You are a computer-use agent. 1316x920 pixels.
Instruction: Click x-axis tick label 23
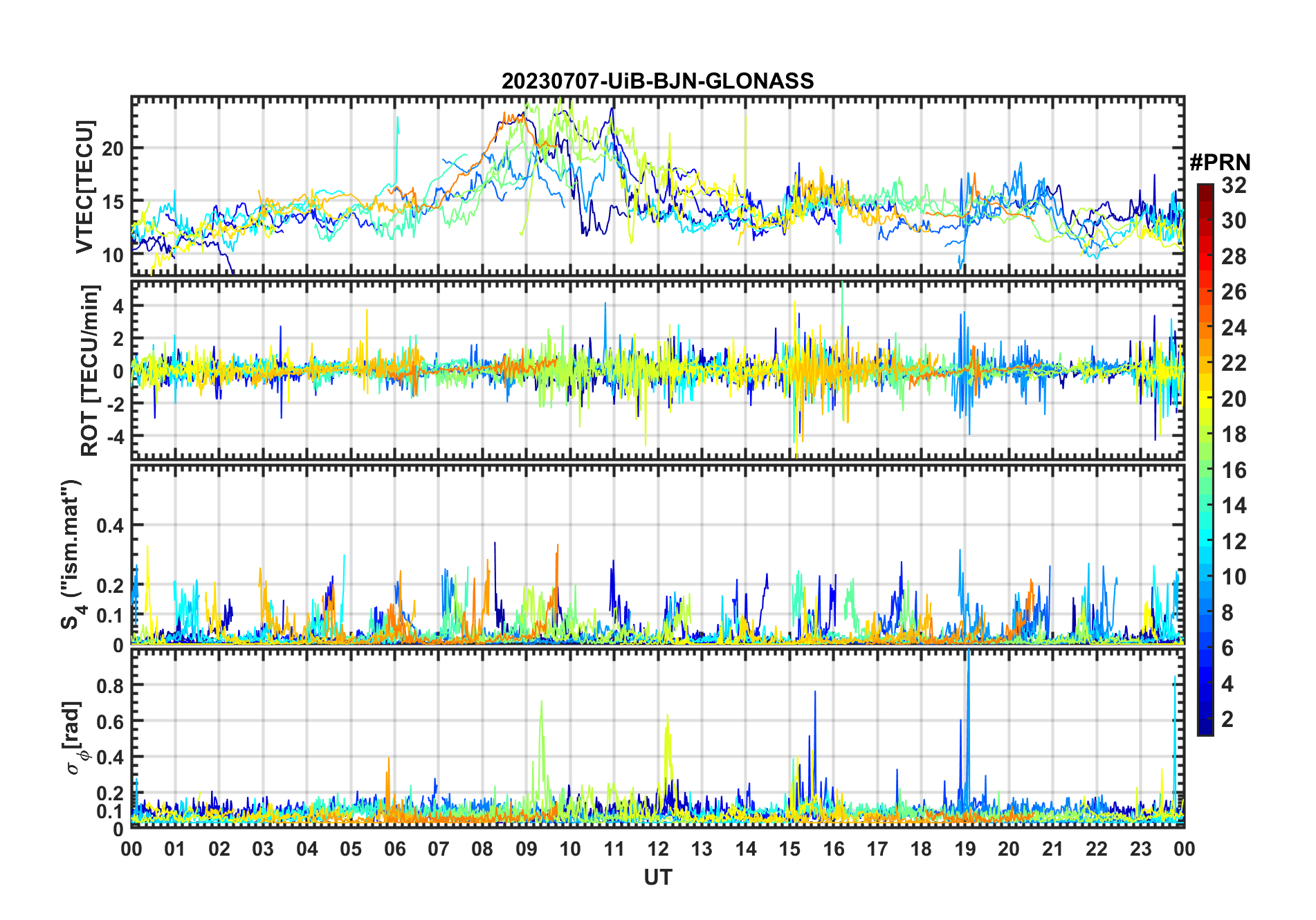click(x=1140, y=849)
